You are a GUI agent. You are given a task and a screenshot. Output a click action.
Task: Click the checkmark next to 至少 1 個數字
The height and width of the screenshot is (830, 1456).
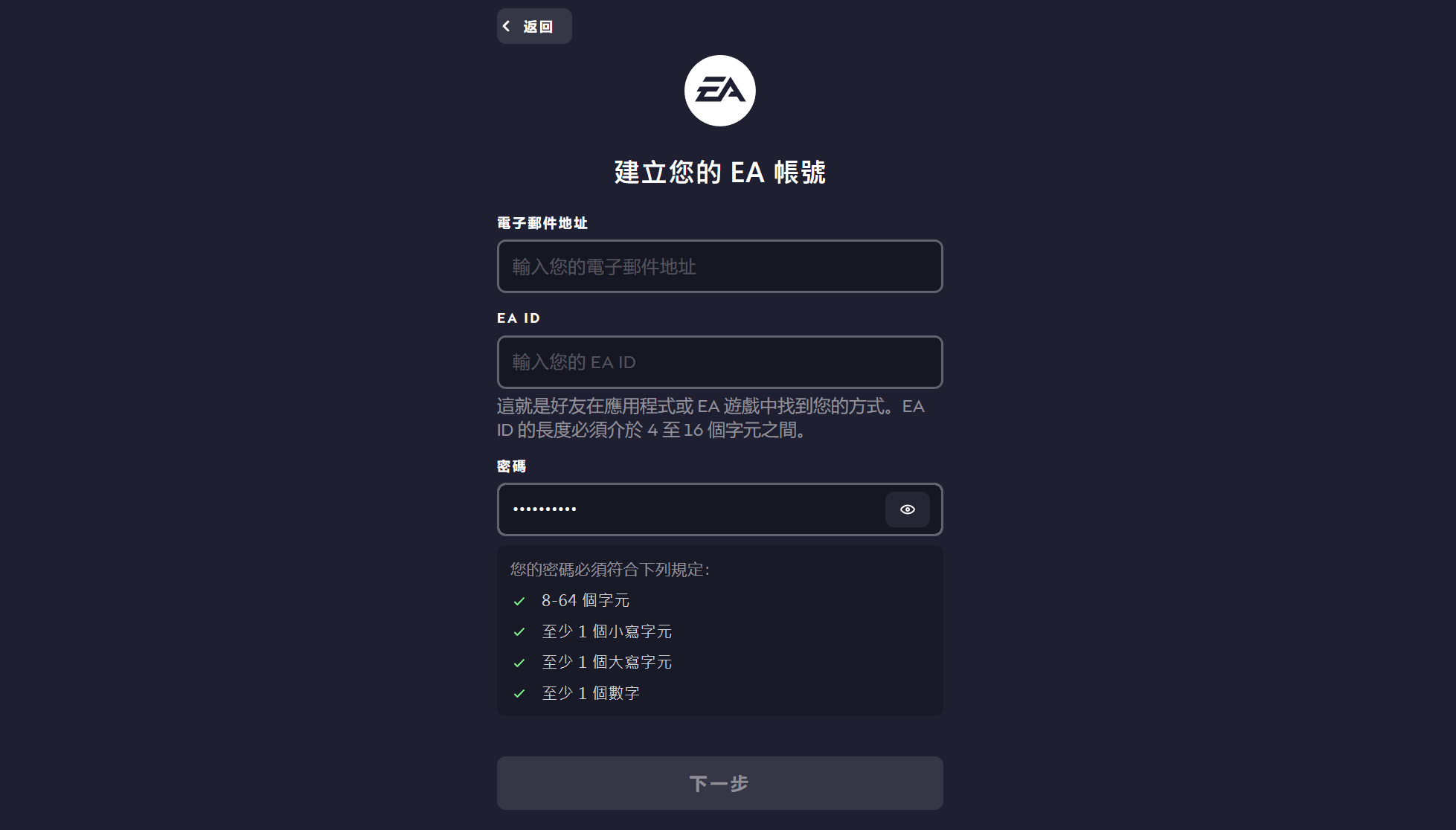(519, 692)
